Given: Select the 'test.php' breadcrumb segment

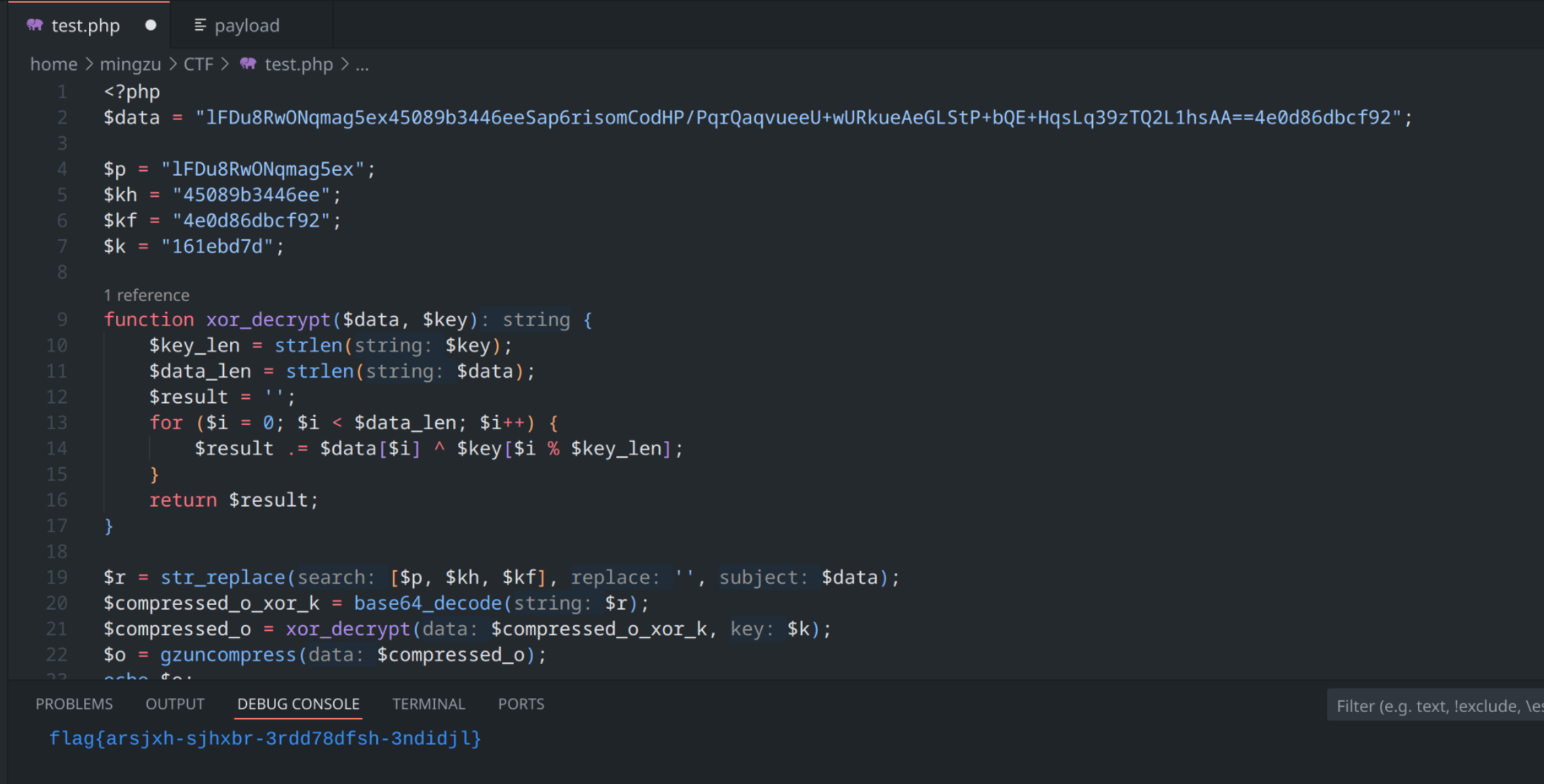Looking at the screenshot, I should (x=298, y=64).
